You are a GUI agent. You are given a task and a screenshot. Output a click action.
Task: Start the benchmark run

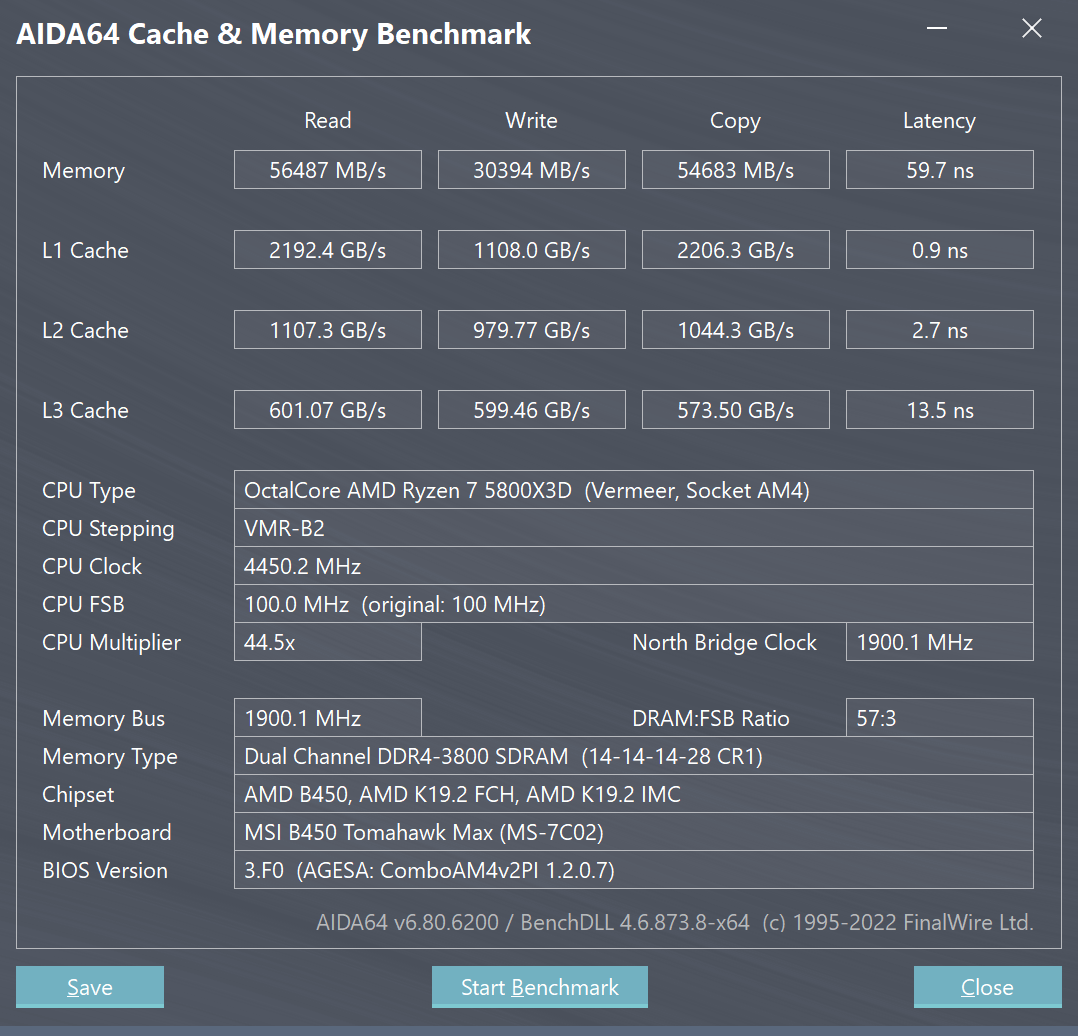pyautogui.click(x=540, y=987)
